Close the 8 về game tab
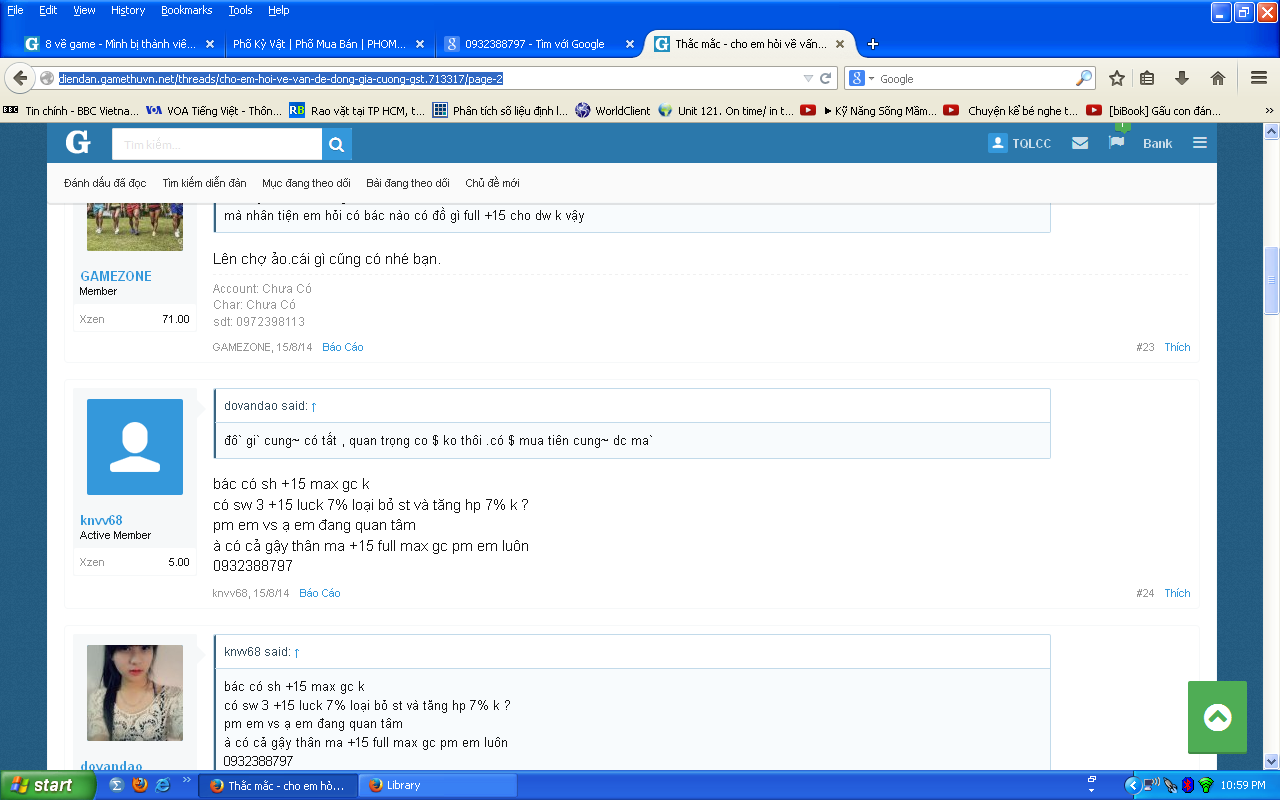This screenshot has width=1280, height=800. (x=209, y=44)
